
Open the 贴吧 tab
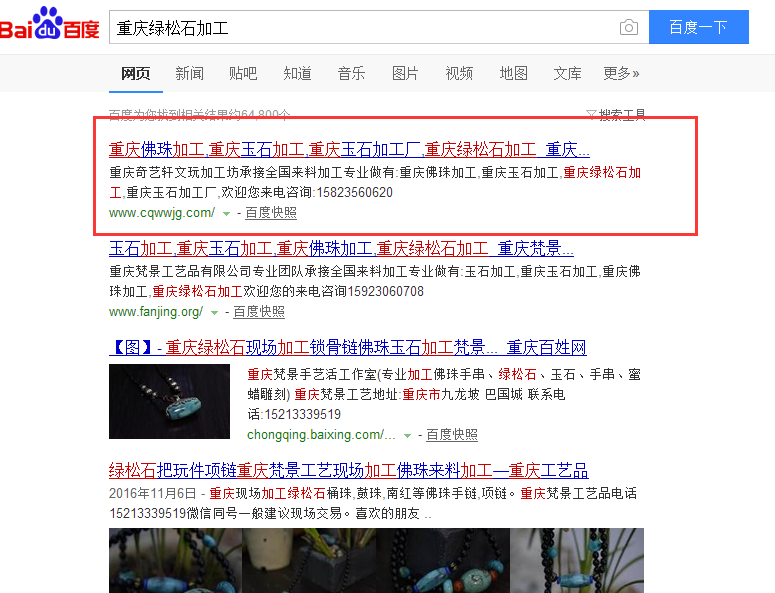coord(243,74)
